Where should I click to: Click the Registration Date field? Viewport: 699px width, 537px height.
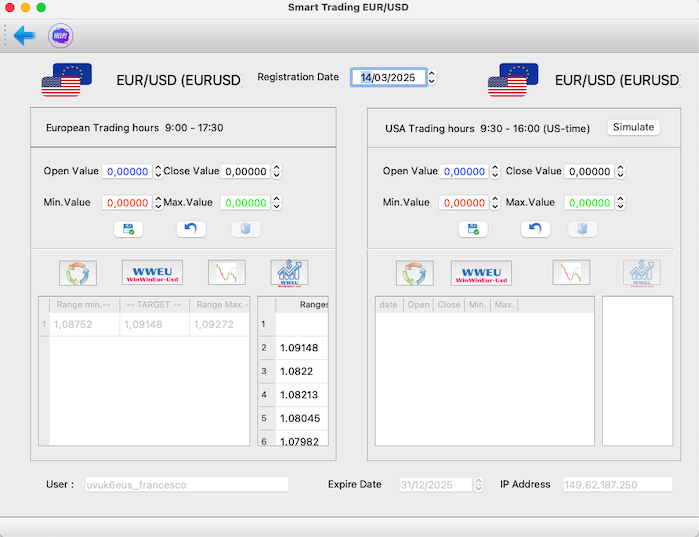click(388, 77)
